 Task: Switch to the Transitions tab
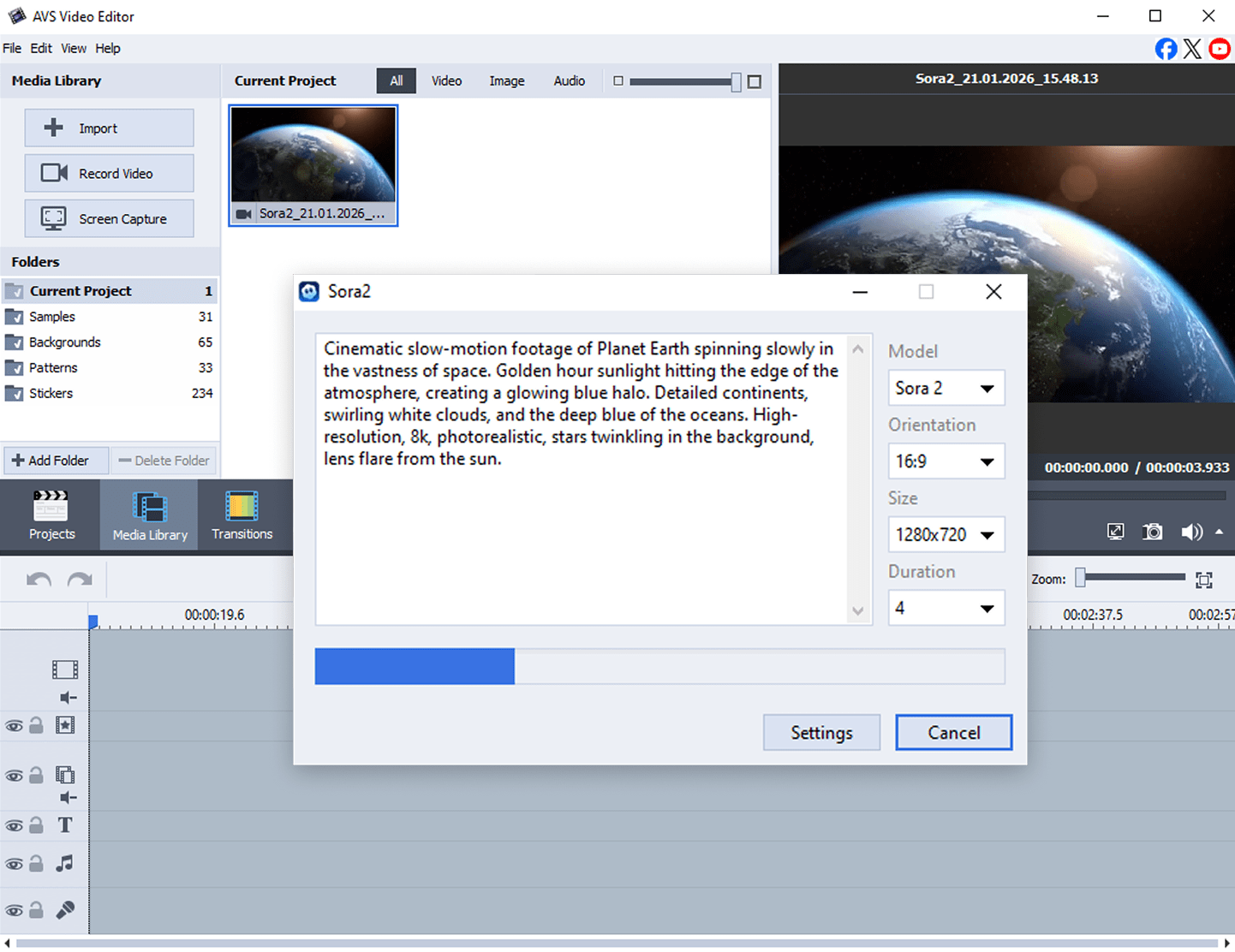[242, 515]
